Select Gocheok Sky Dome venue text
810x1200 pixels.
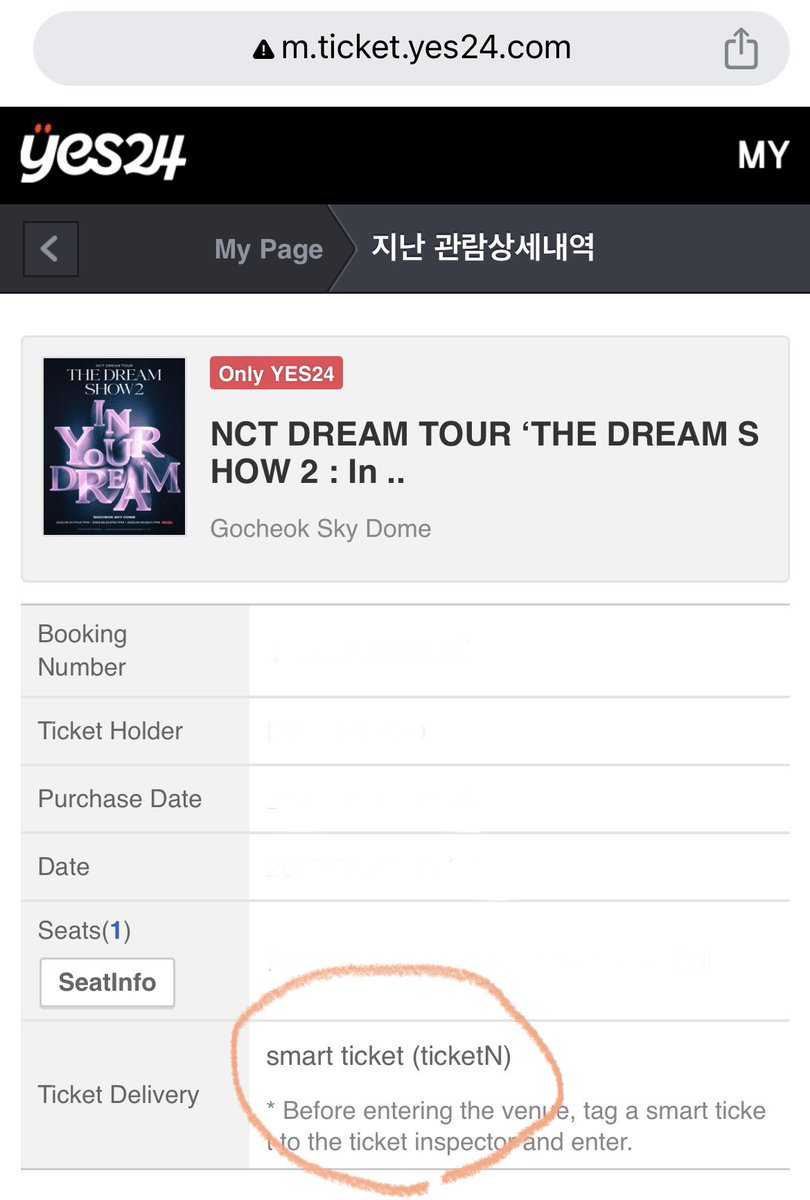click(320, 528)
